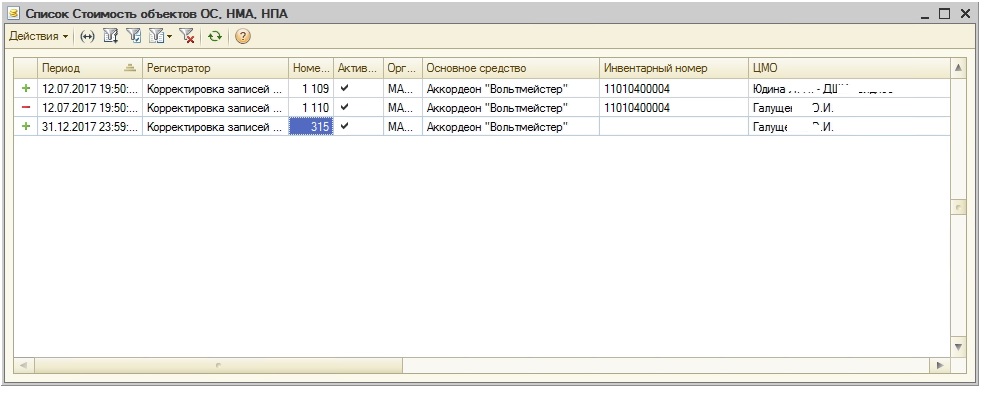Screen dimensions: 985x393
Task: Open the Действия menu
Action: (38, 36)
